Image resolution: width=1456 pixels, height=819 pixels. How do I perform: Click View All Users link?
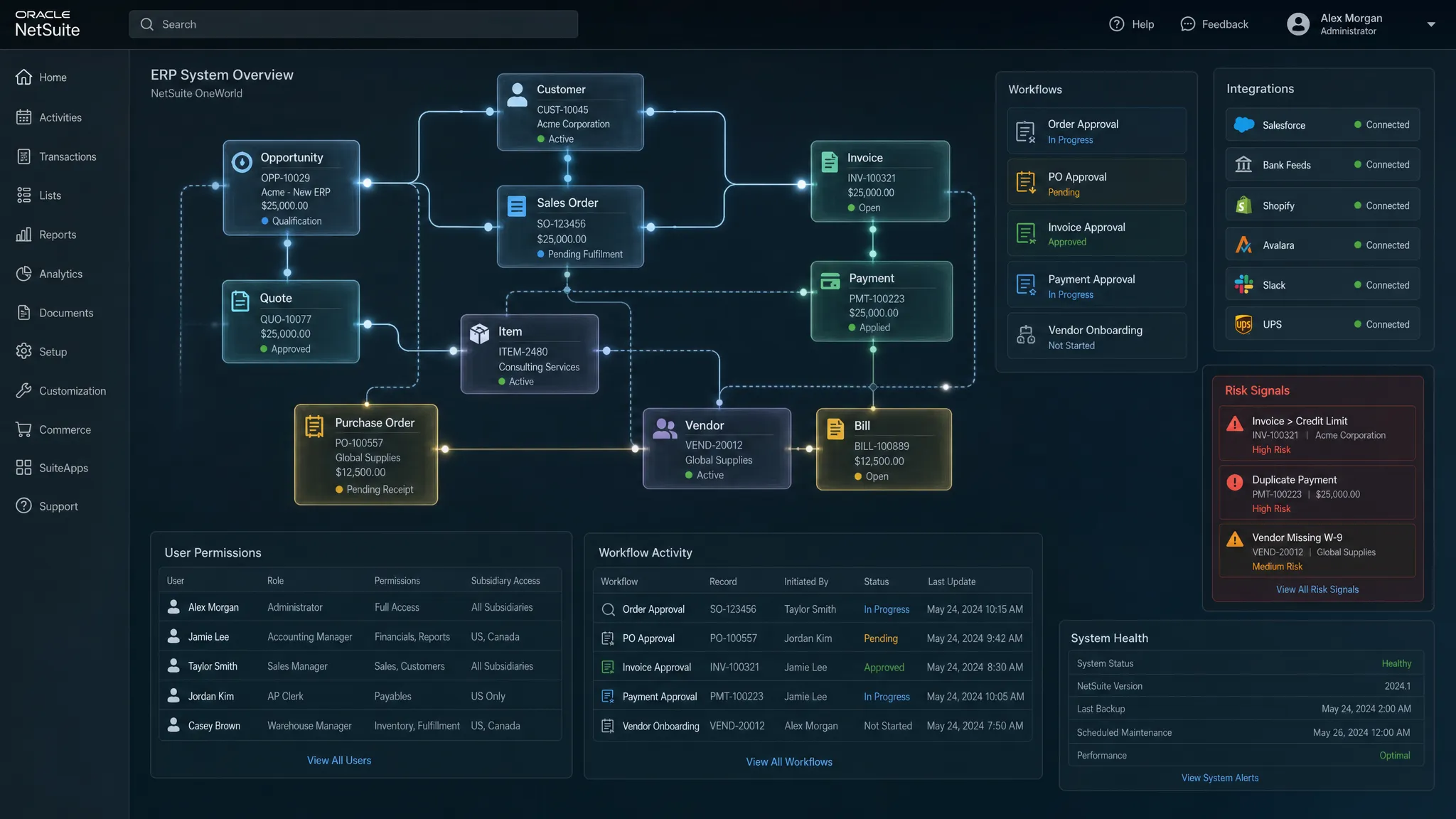[339, 760]
